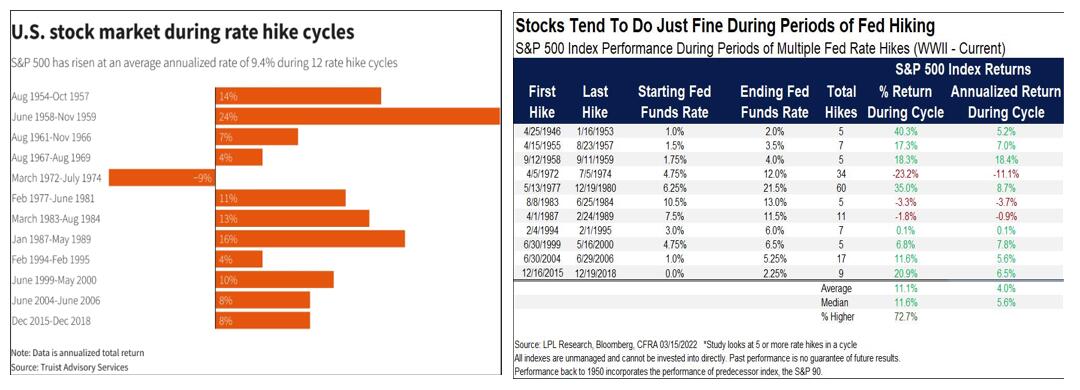Click the chart title U.S. stock market

(183, 32)
